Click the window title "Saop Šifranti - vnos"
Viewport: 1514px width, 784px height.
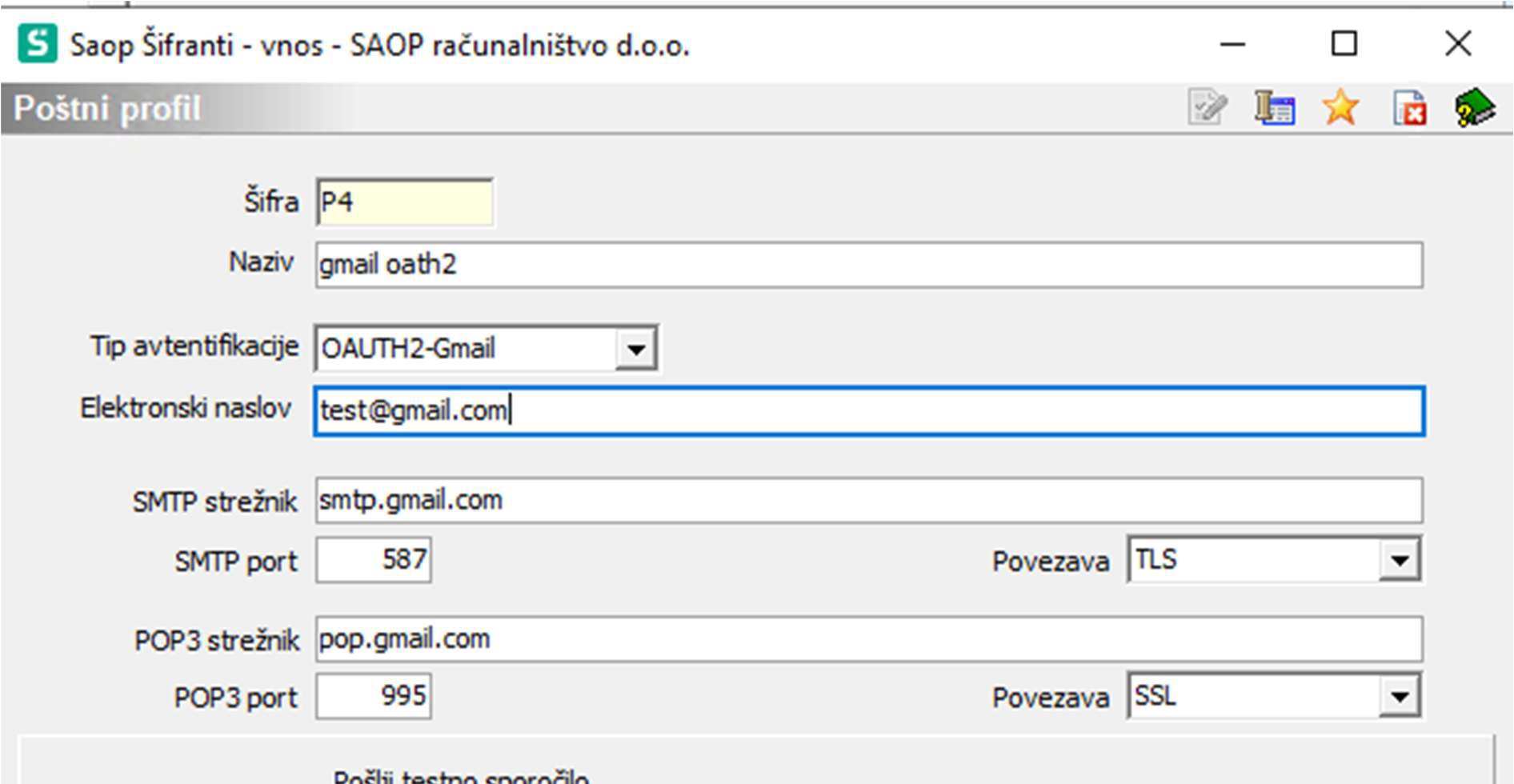click(x=197, y=46)
